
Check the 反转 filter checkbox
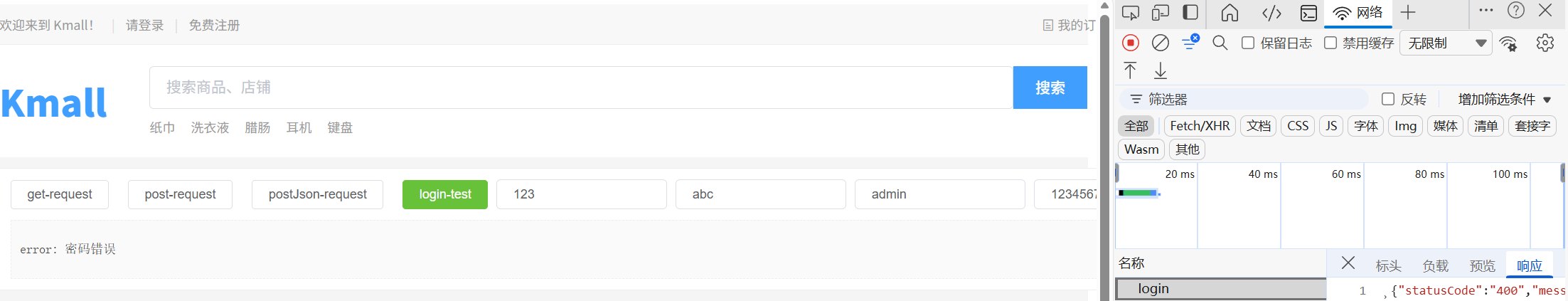pos(1388,99)
